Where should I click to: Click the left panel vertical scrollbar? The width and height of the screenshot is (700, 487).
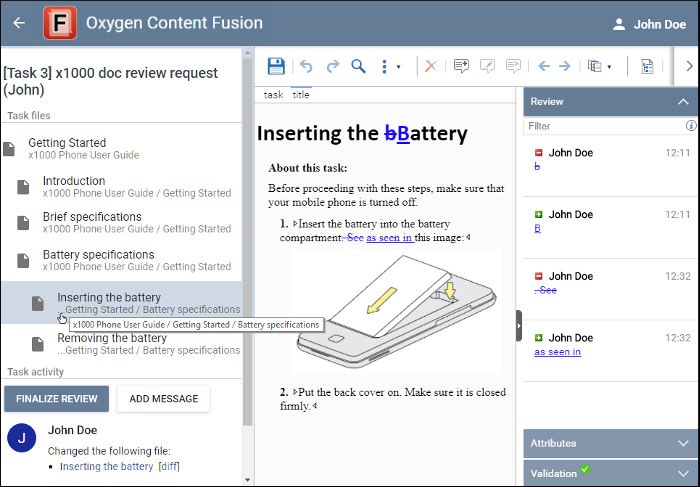coord(248,241)
